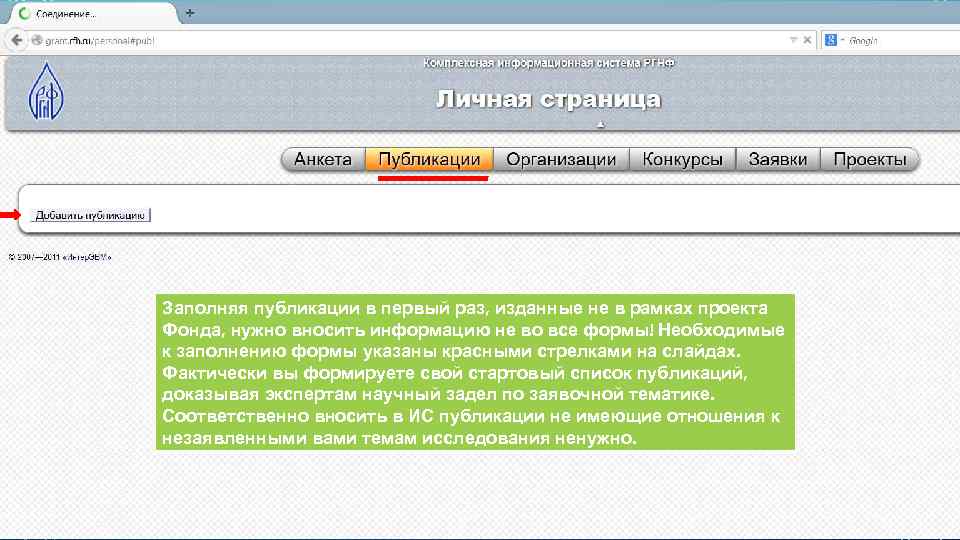This screenshot has width=960, height=540.
Task: Open the Анкета tab
Action: click(x=323, y=159)
